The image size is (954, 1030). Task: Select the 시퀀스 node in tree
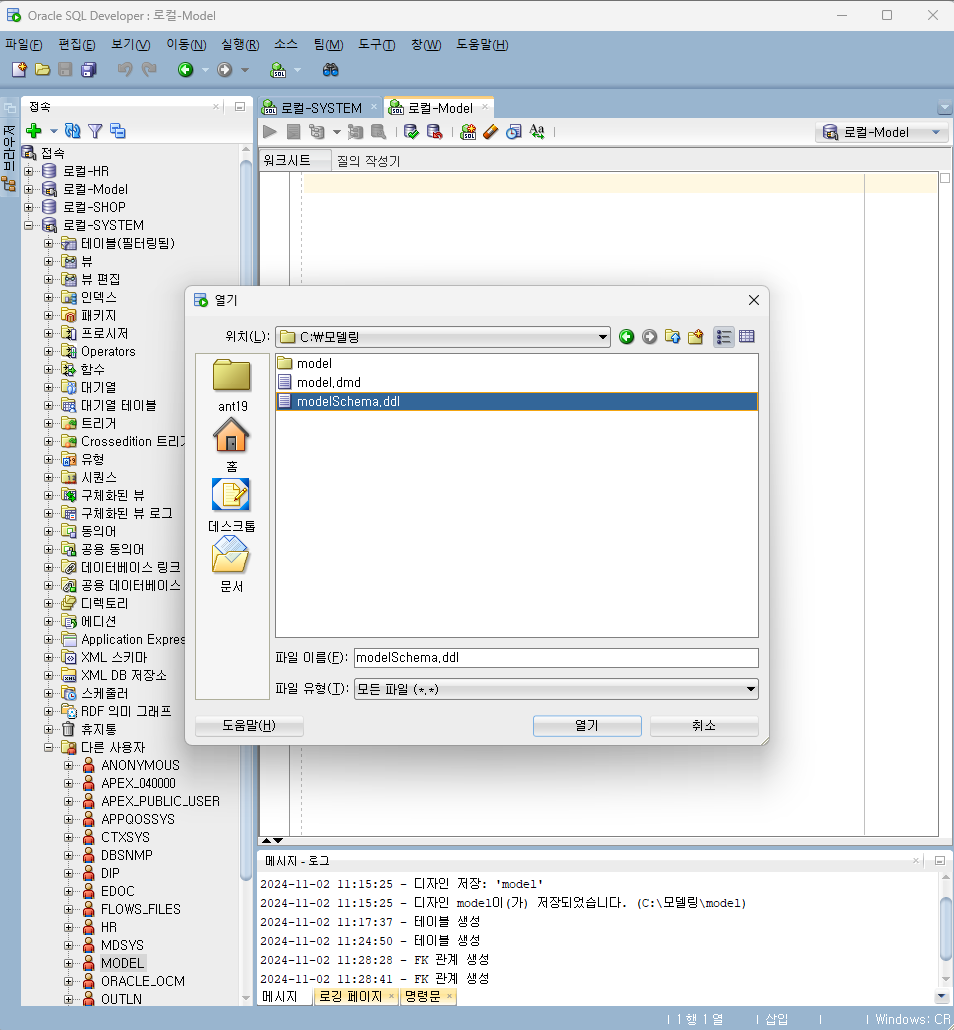(x=99, y=478)
